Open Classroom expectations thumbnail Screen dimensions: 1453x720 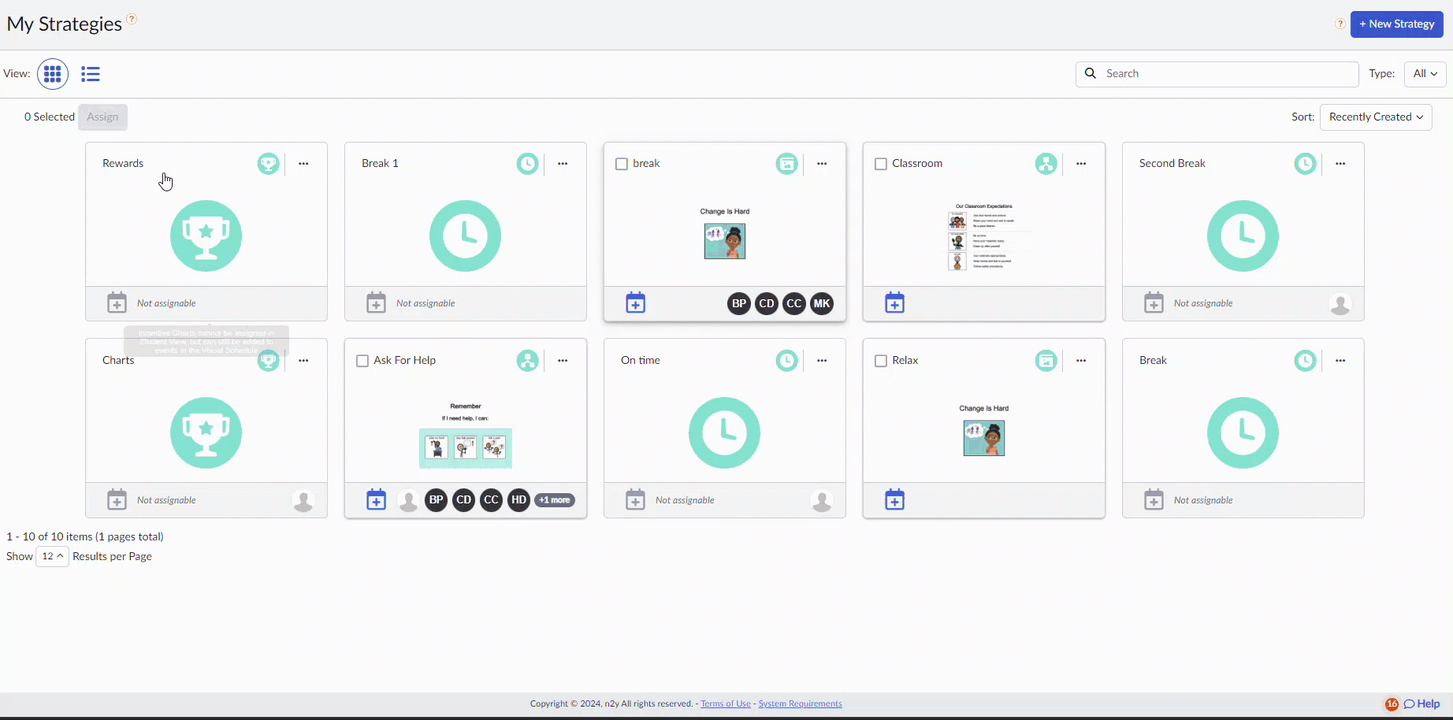tap(984, 237)
